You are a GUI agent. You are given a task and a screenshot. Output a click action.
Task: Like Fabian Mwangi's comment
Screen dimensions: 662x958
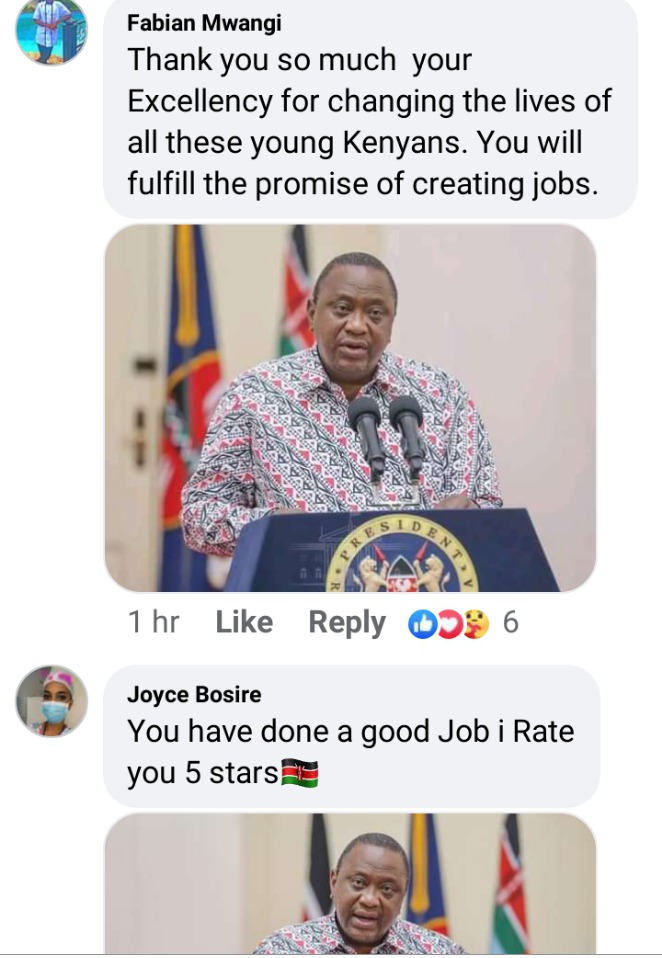pos(244,623)
